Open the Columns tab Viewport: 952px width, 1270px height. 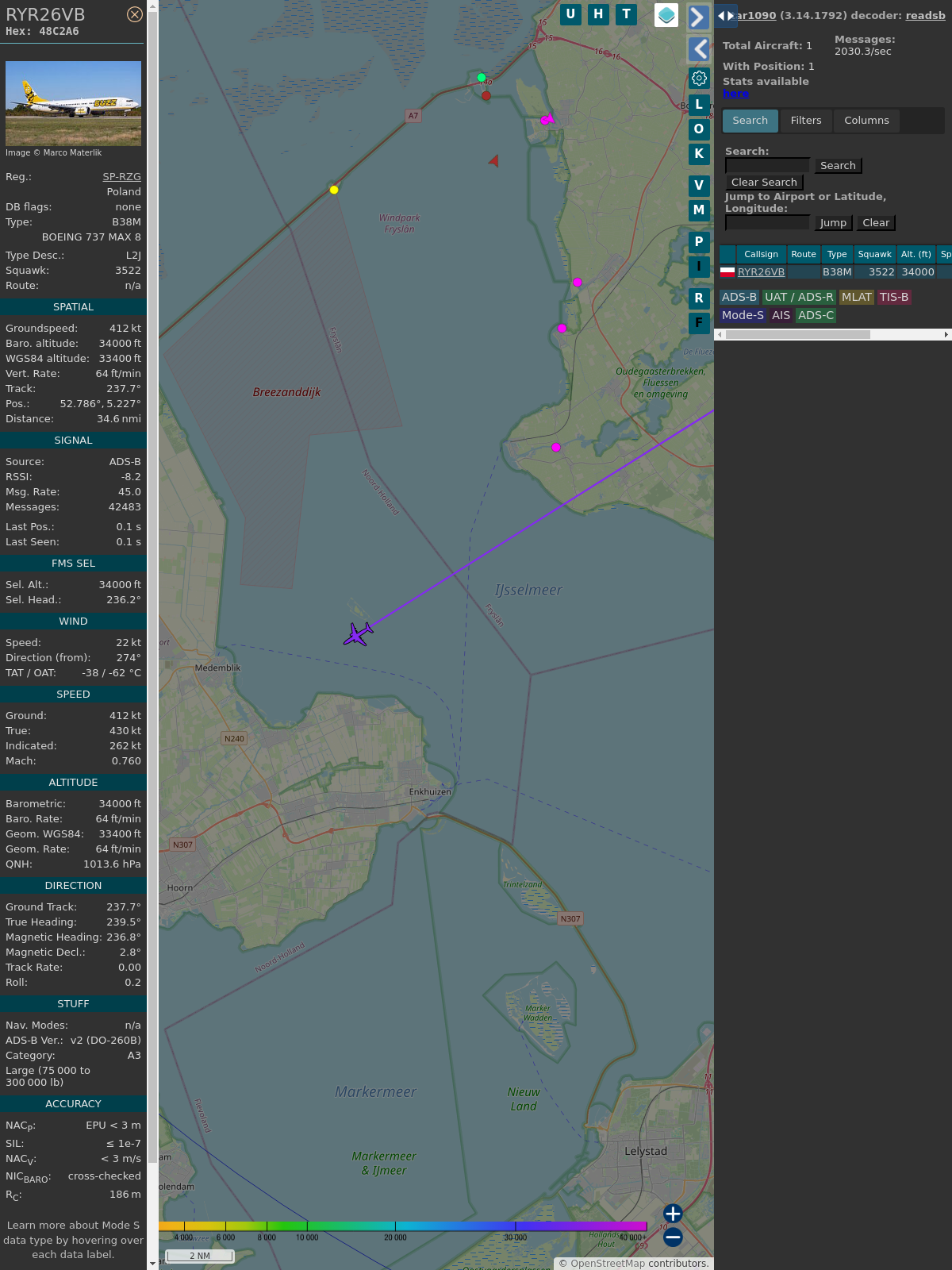point(866,121)
